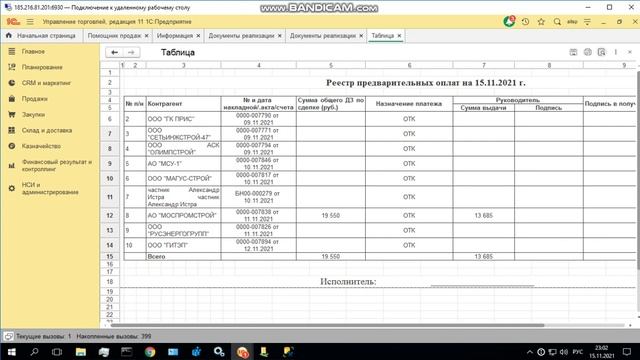Open the Главное section
This screenshot has height=360, width=640.
point(33,51)
